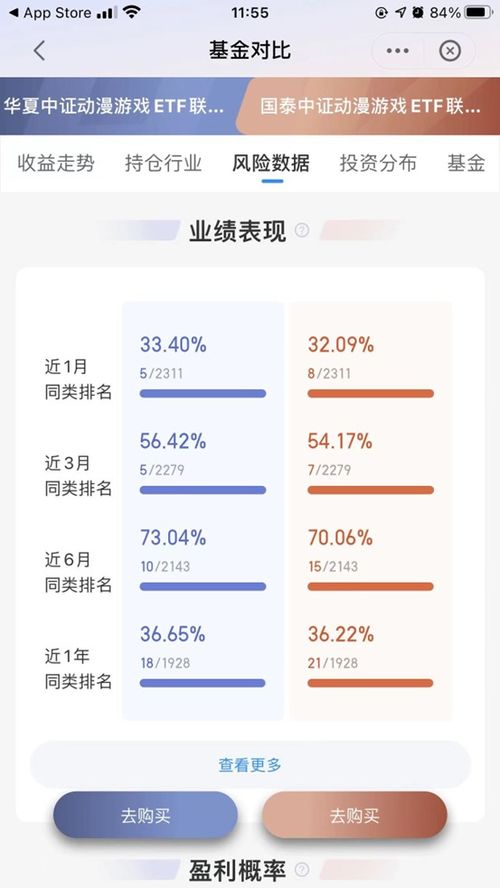Switch to 持仓行业 tab
Viewport: 500px width, 888px height.
tap(163, 163)
